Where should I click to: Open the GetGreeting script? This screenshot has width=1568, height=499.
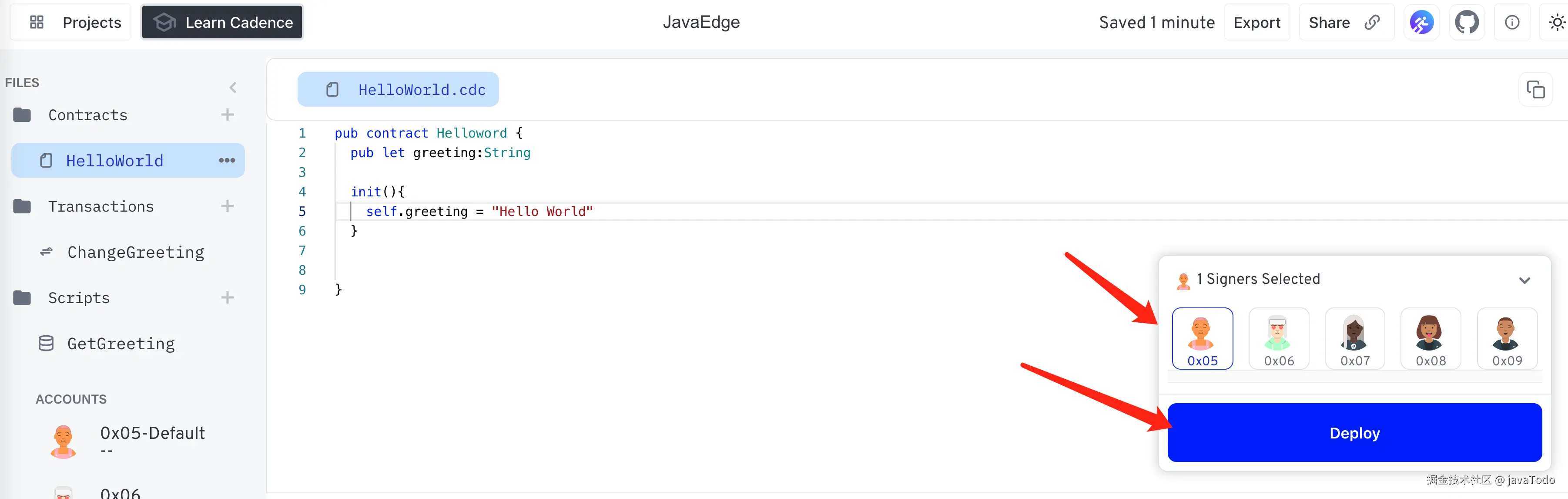[121, 344]
